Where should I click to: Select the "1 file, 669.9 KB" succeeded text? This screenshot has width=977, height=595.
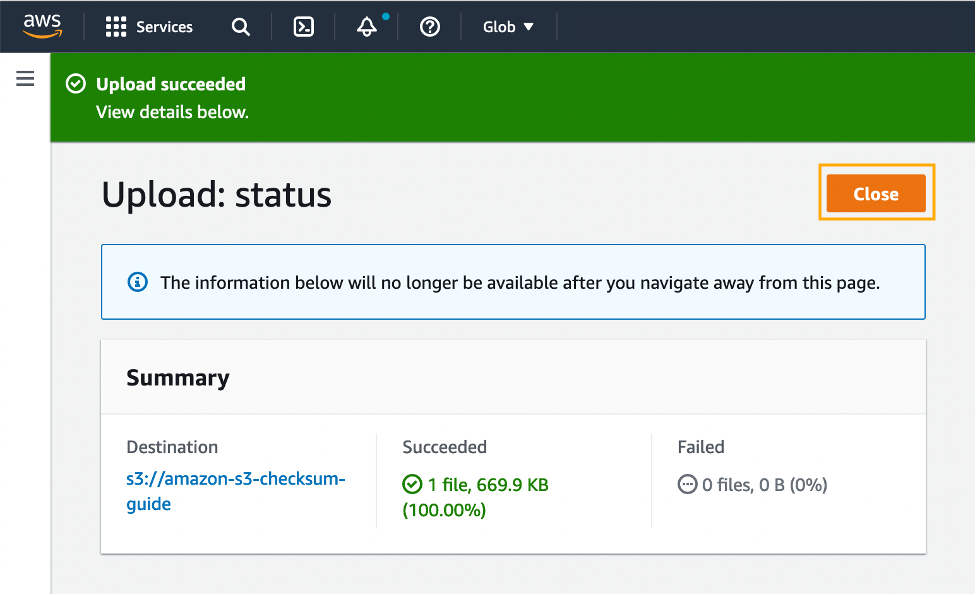tap(488, 485)
